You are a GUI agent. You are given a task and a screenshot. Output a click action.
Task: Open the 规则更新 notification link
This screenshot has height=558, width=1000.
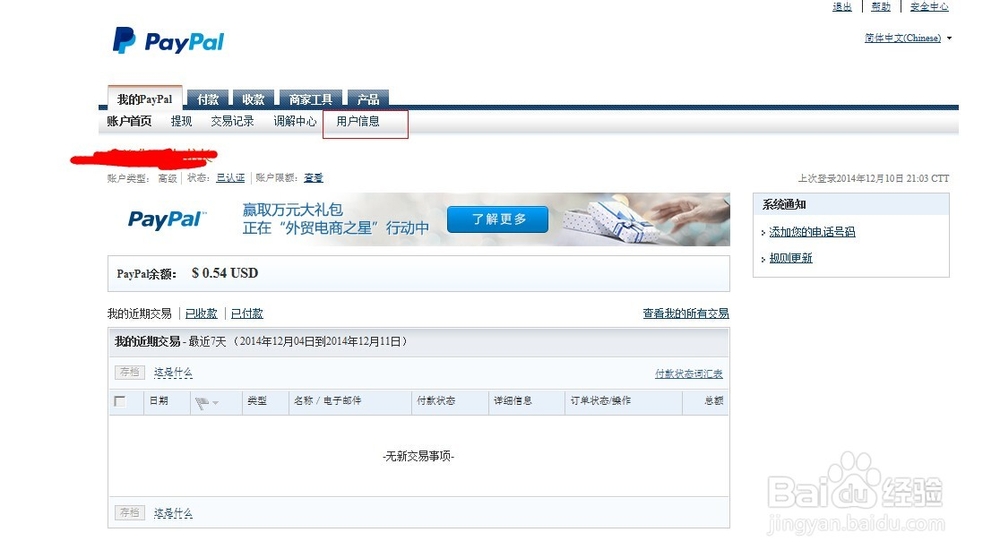(791, 258)
